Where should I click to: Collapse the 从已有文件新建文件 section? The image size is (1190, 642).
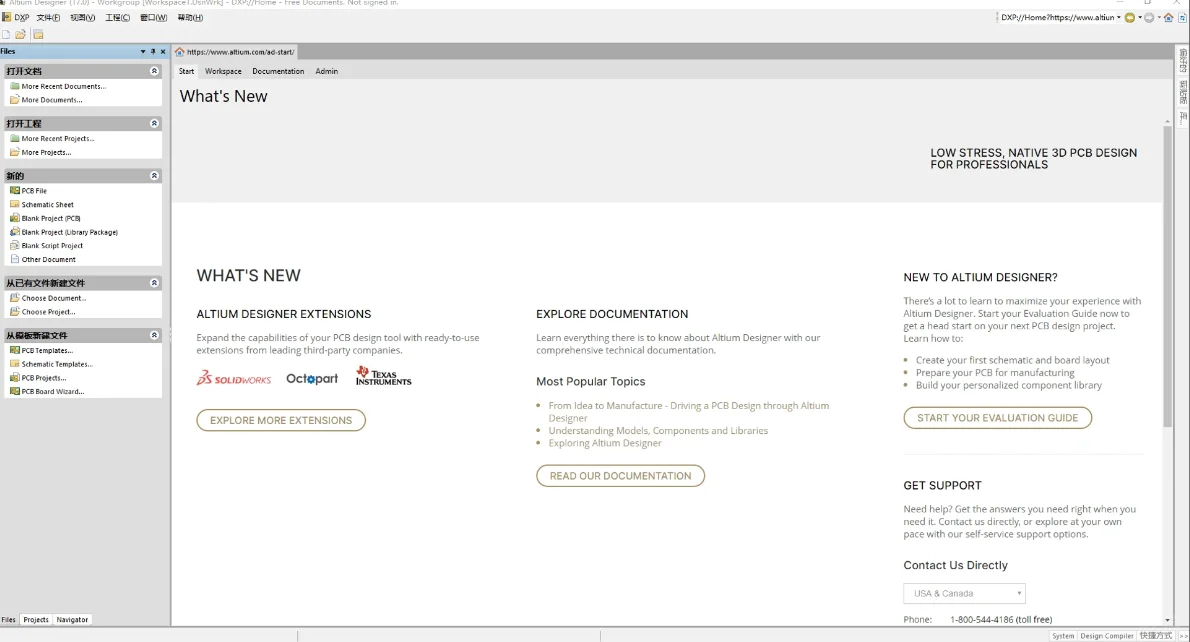[x=154, y=282]
